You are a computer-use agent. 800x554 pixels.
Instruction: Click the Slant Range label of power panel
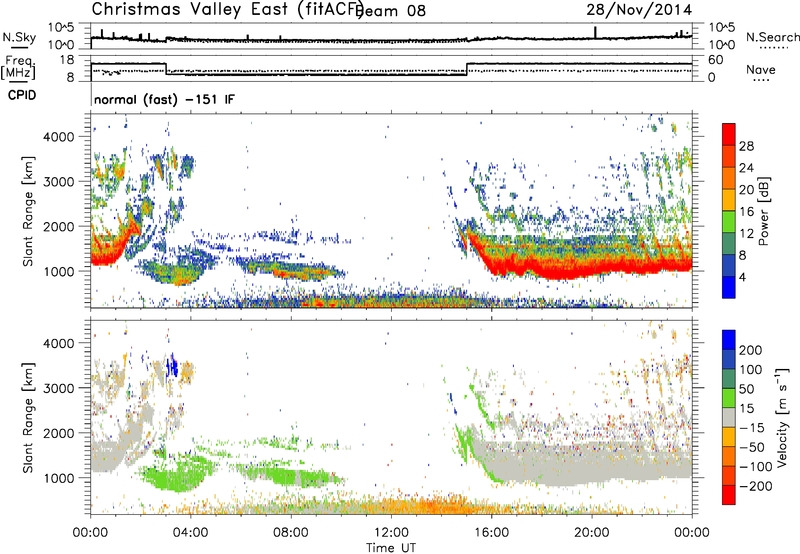[x=28, y=211]
